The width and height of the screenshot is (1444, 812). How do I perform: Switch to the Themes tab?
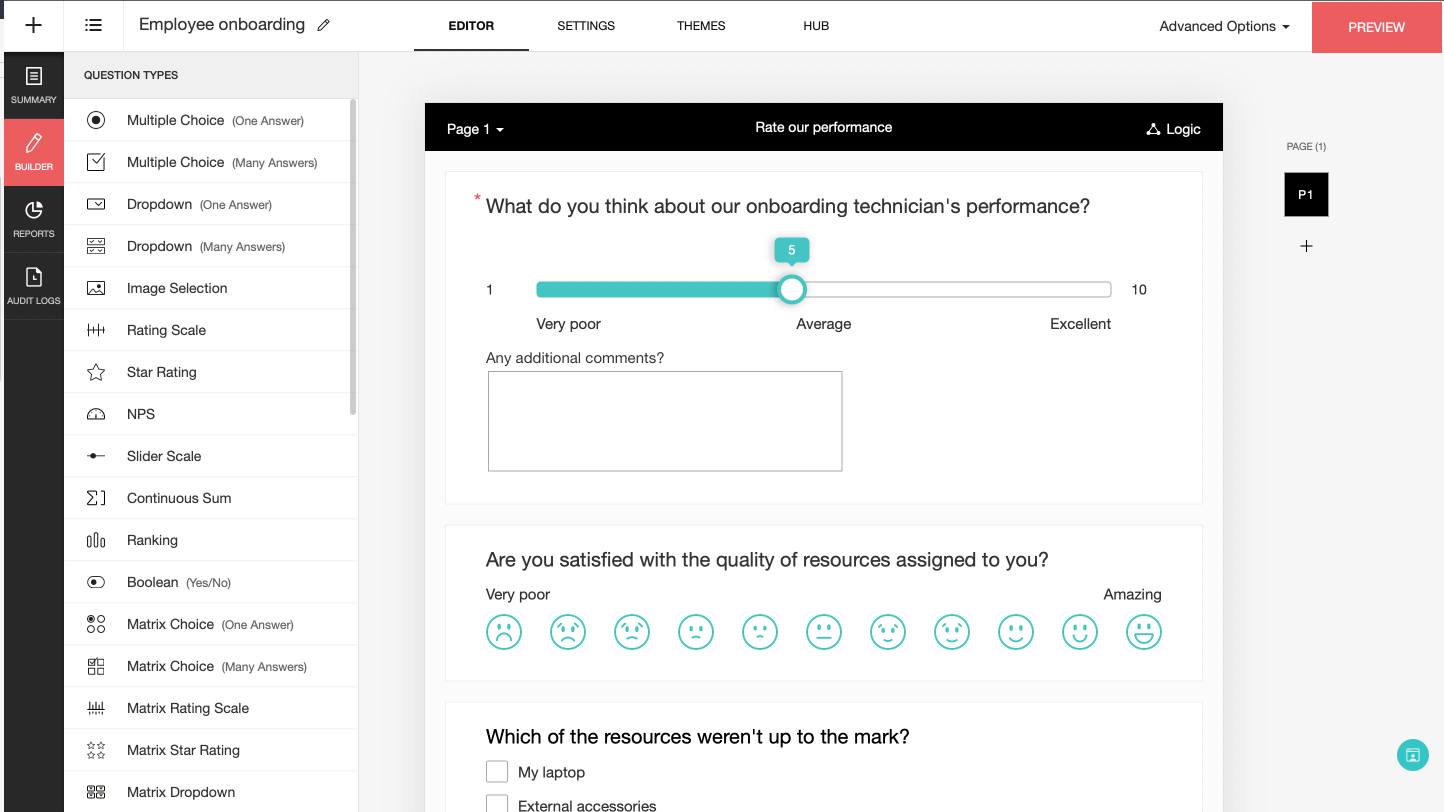click(x=701, y=26)
